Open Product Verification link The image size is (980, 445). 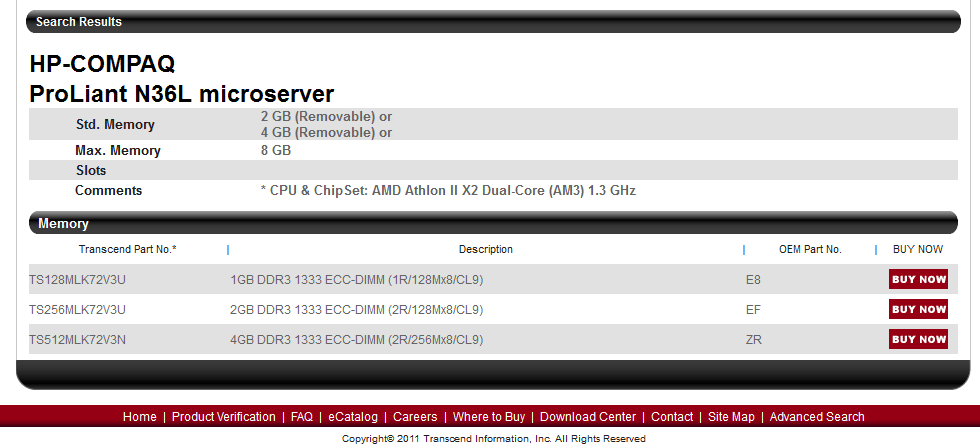point(224,417)
